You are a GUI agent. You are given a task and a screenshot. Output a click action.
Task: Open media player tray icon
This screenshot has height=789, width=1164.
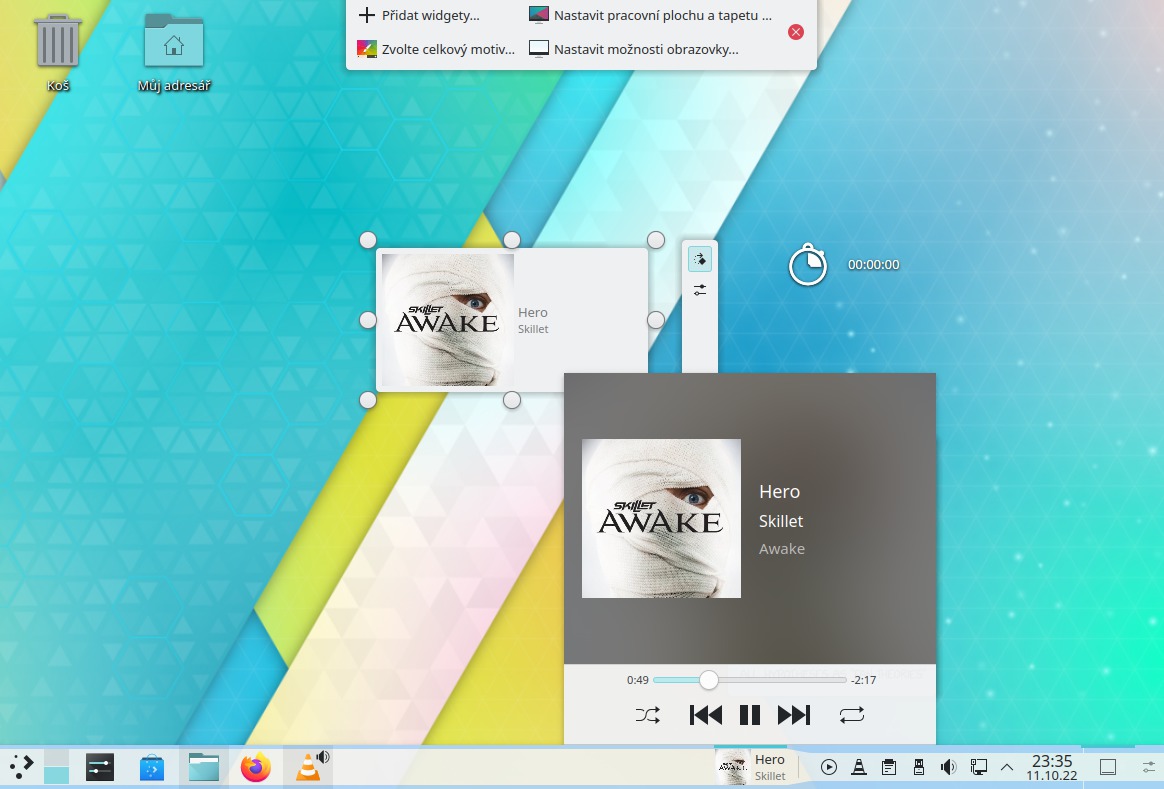829,767
